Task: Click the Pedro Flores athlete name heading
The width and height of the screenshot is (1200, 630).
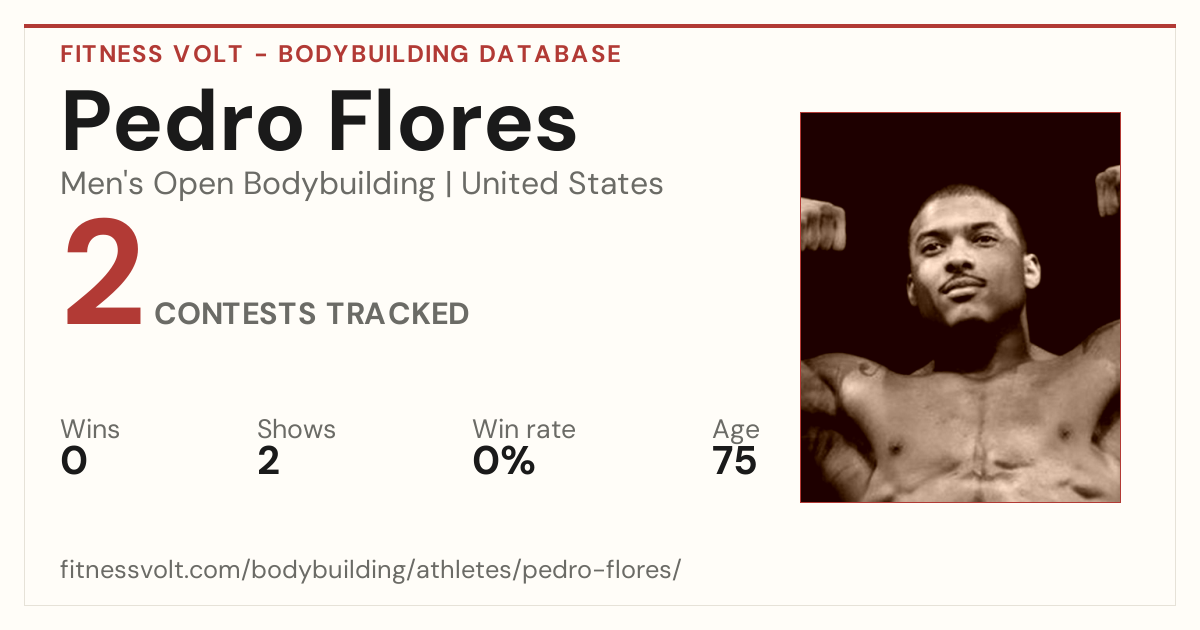Action: 319,122
